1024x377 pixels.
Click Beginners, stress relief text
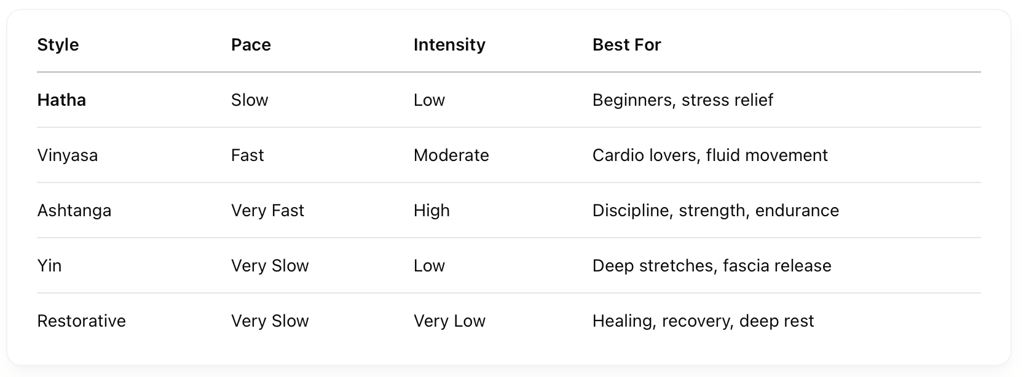click(682, 100)
